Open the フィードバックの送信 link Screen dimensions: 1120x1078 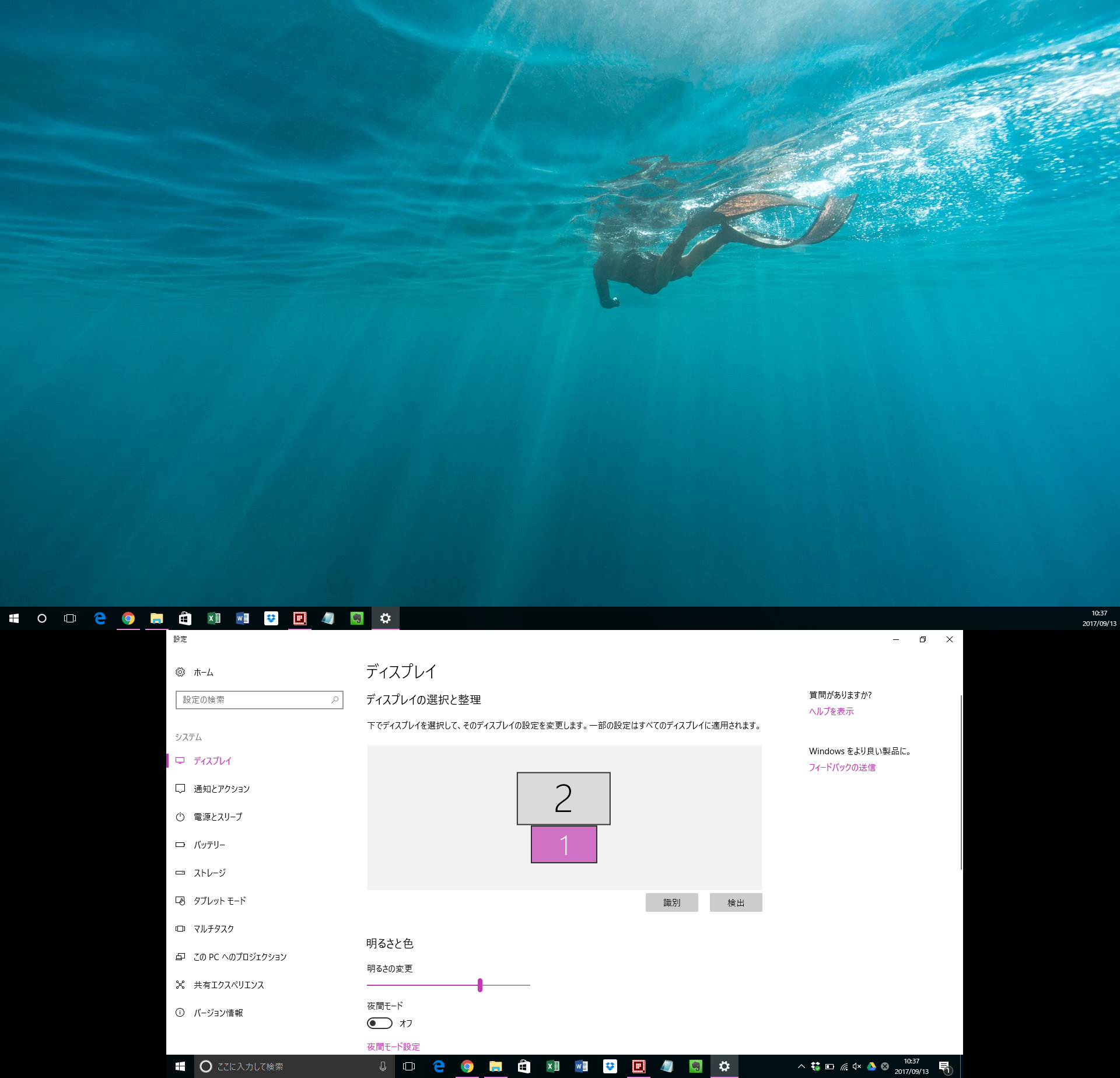click(x=842, y=767)
